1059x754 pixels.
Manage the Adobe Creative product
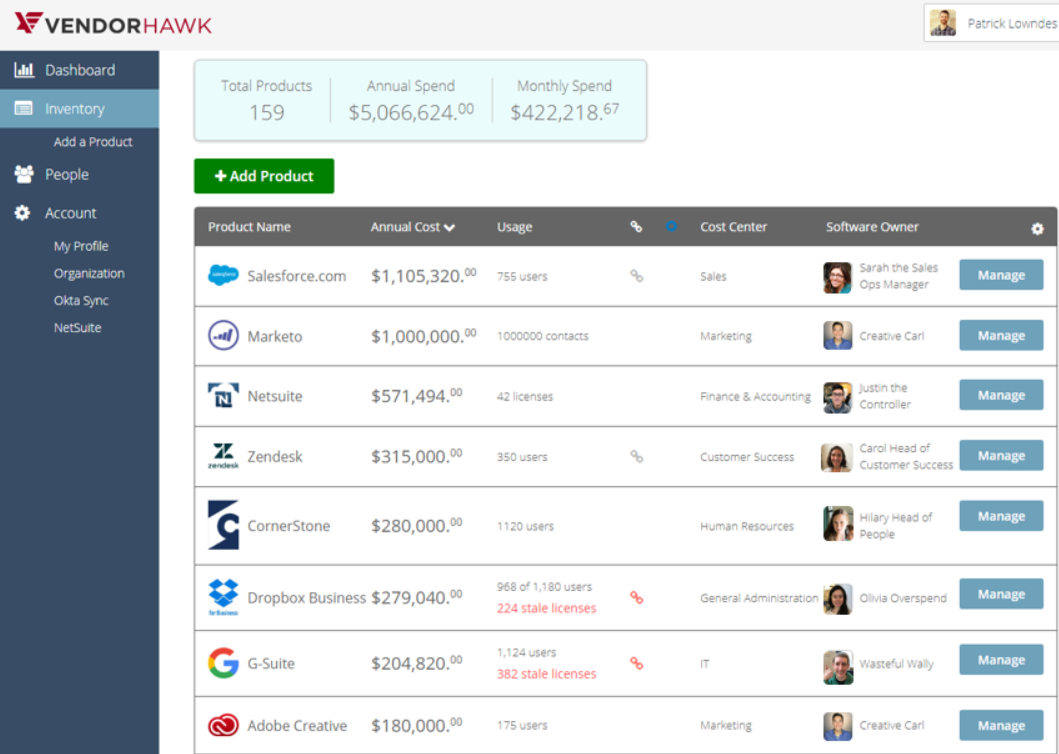pyautogui.click(x=1001, y=726)
